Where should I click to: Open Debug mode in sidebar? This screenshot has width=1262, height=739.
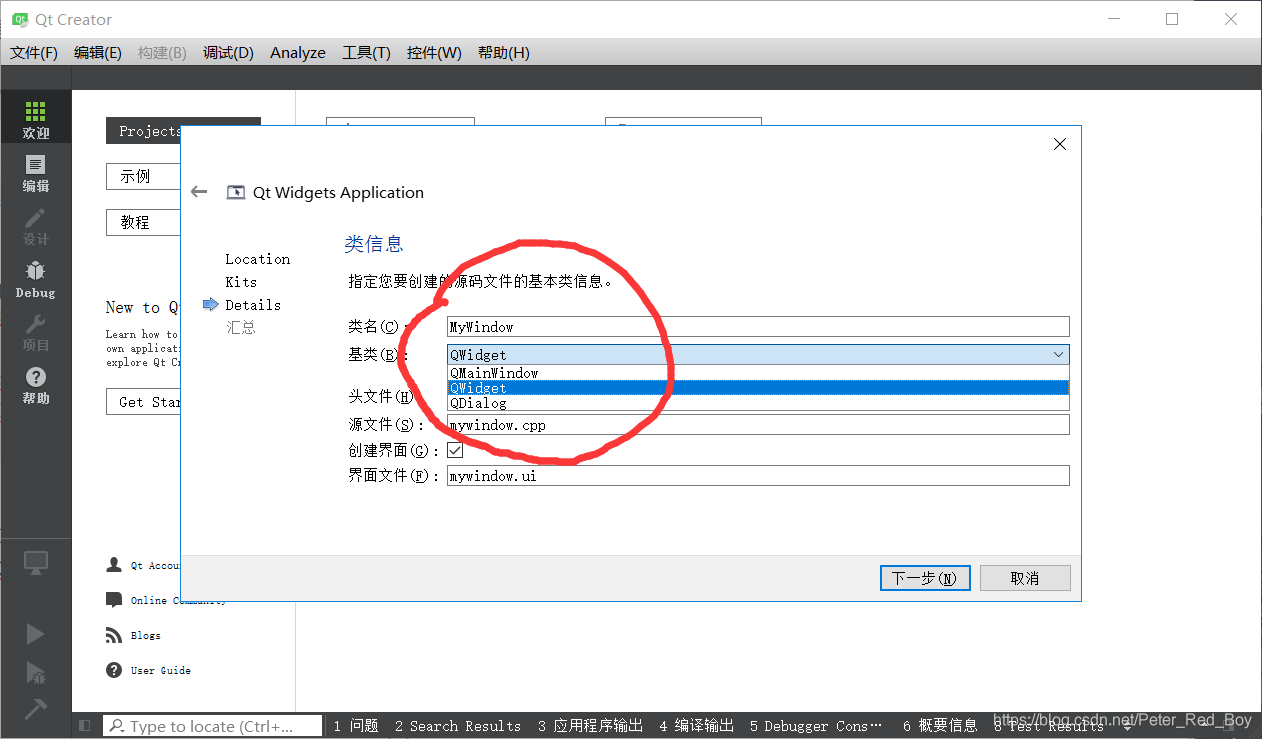(36, 278)
